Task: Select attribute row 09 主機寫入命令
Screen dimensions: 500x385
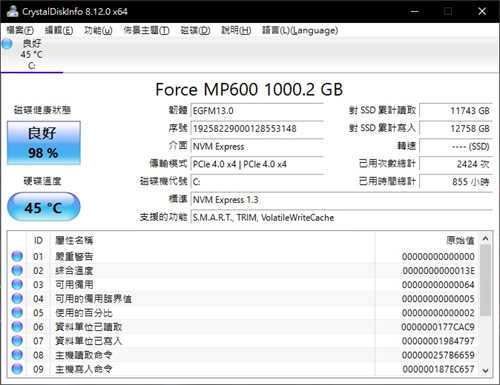Action: pyautogui.click(x=244, y=369)
